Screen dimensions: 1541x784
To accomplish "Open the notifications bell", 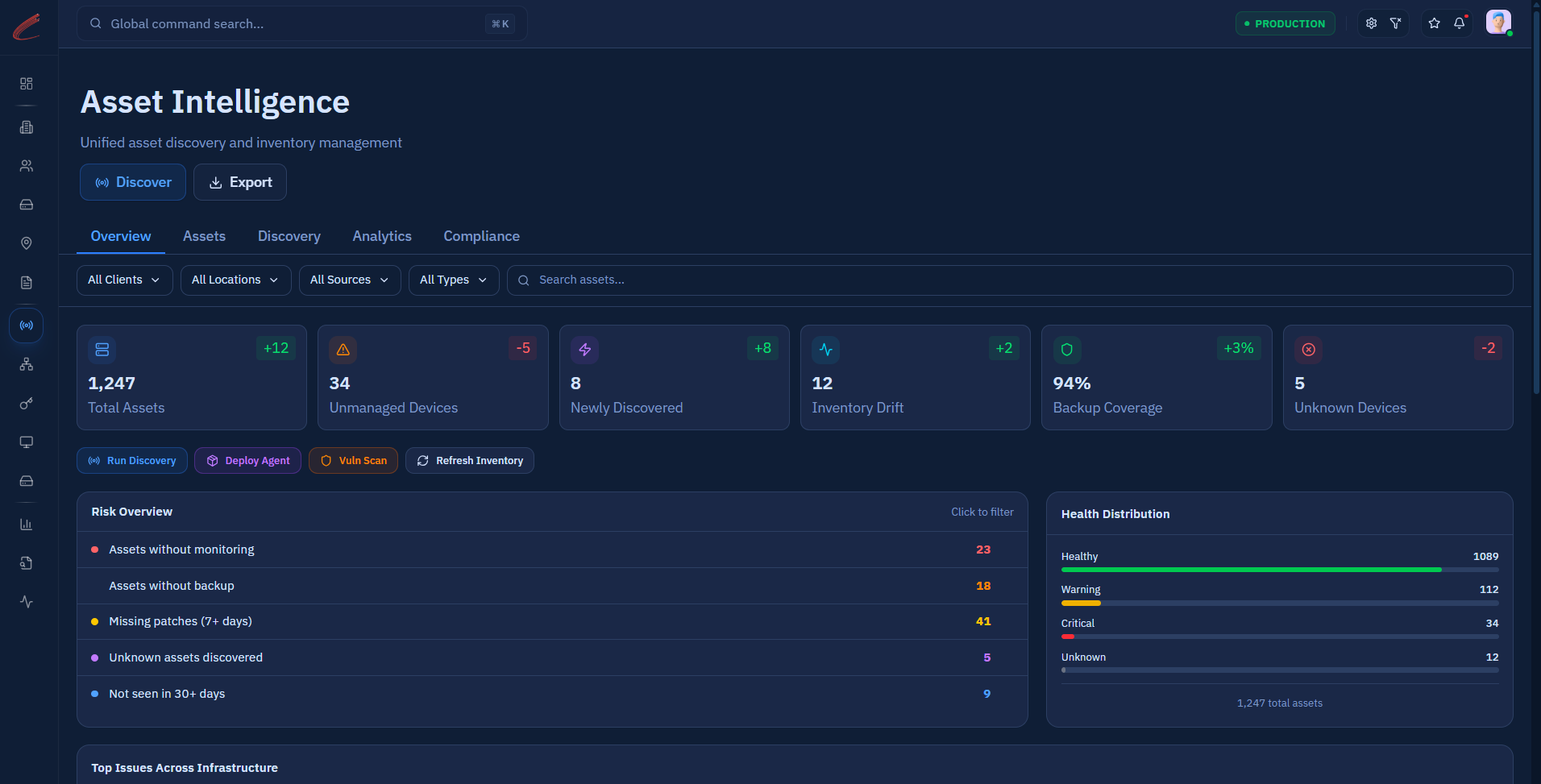I will click(1460, 23).
